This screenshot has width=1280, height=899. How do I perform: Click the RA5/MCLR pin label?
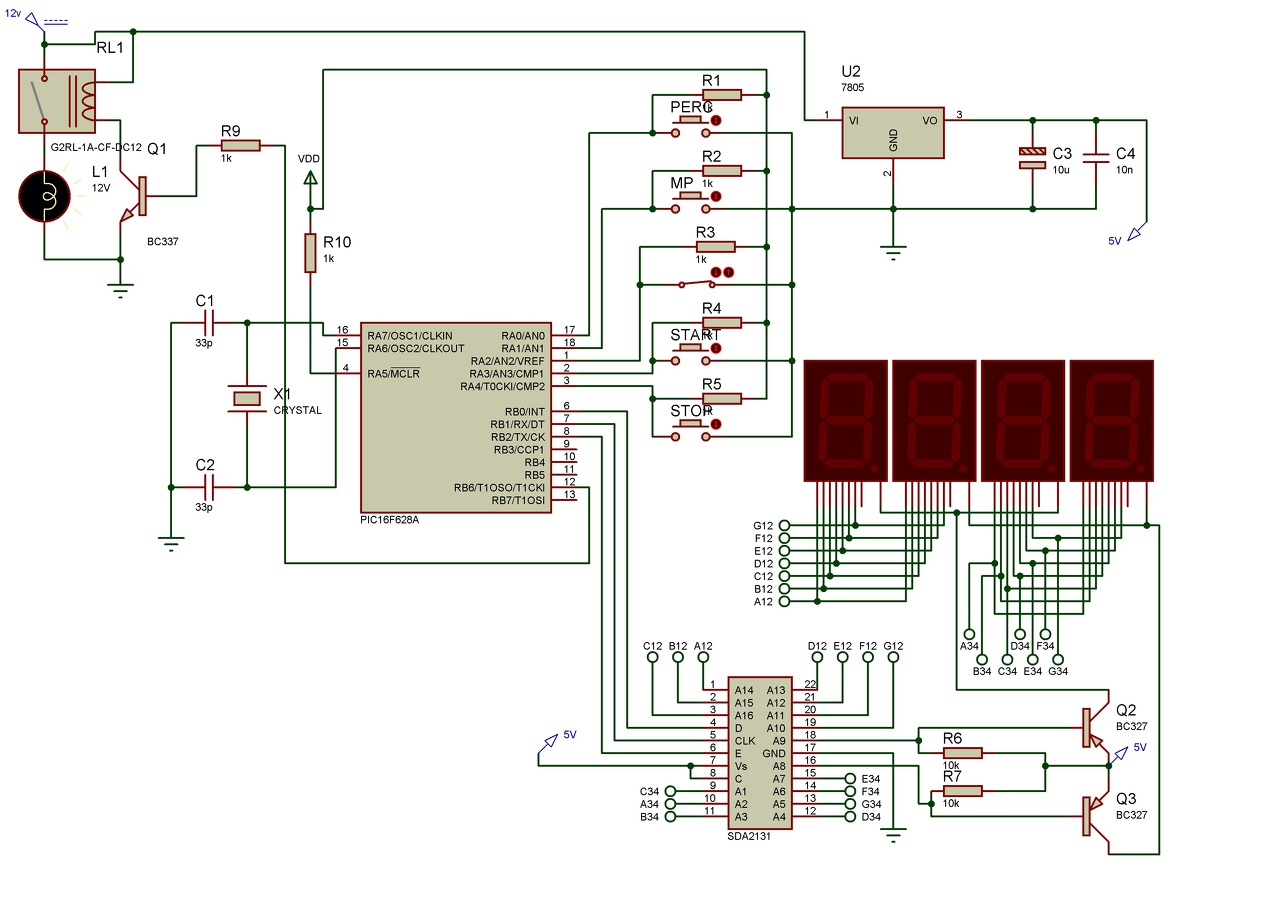pyautogui.click(x=393, y=373)
